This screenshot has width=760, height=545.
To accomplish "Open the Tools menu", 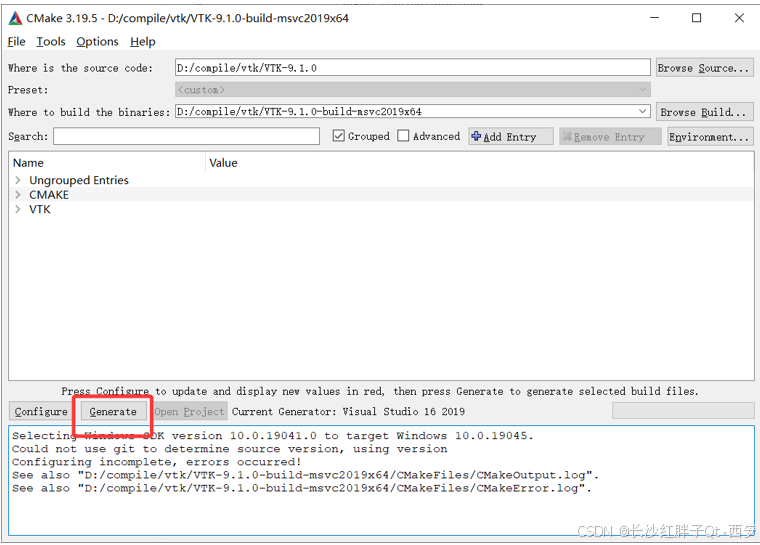I will [x=51, y=42].
